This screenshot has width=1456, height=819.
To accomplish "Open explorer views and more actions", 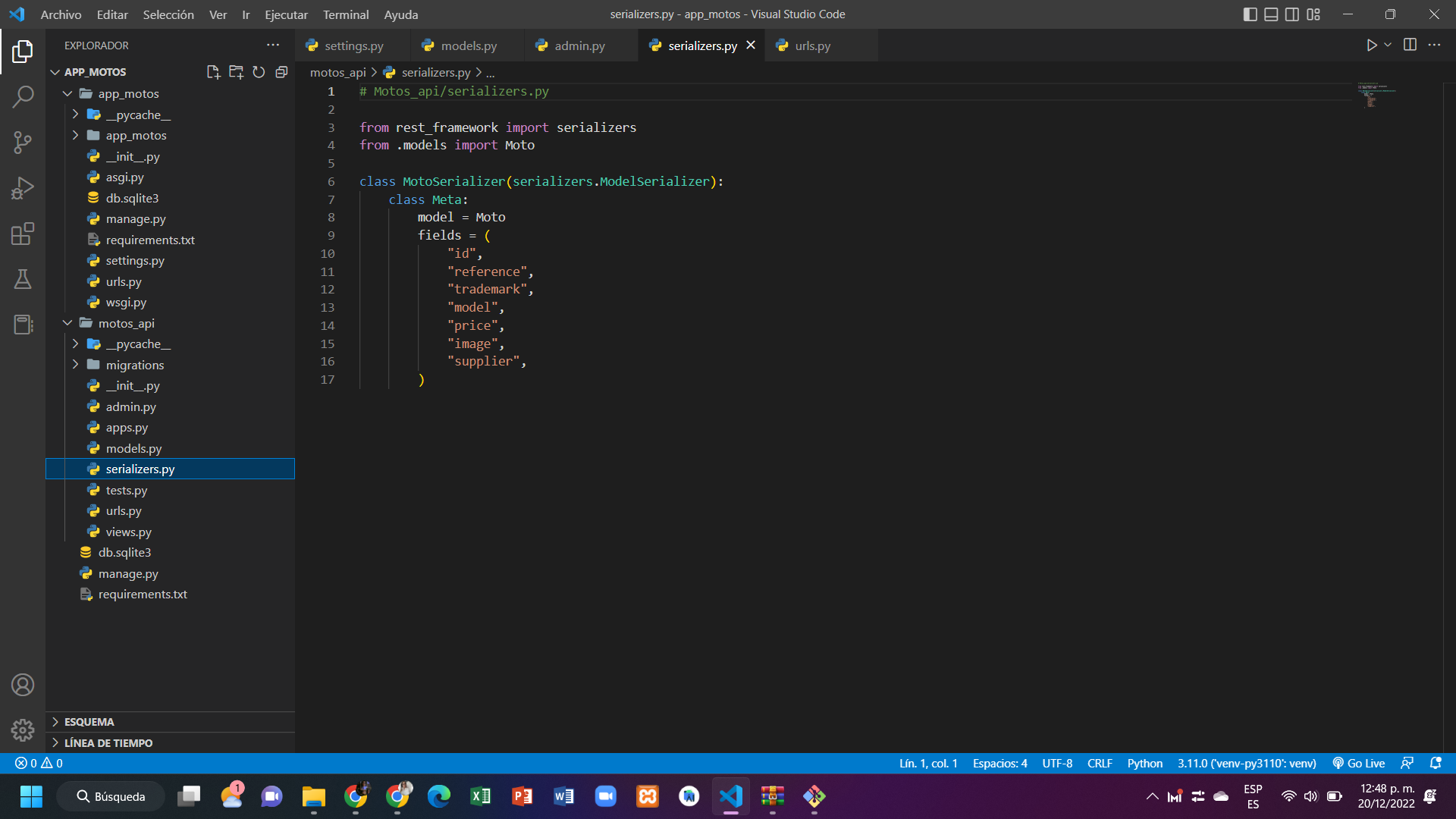I will (273, 45).
